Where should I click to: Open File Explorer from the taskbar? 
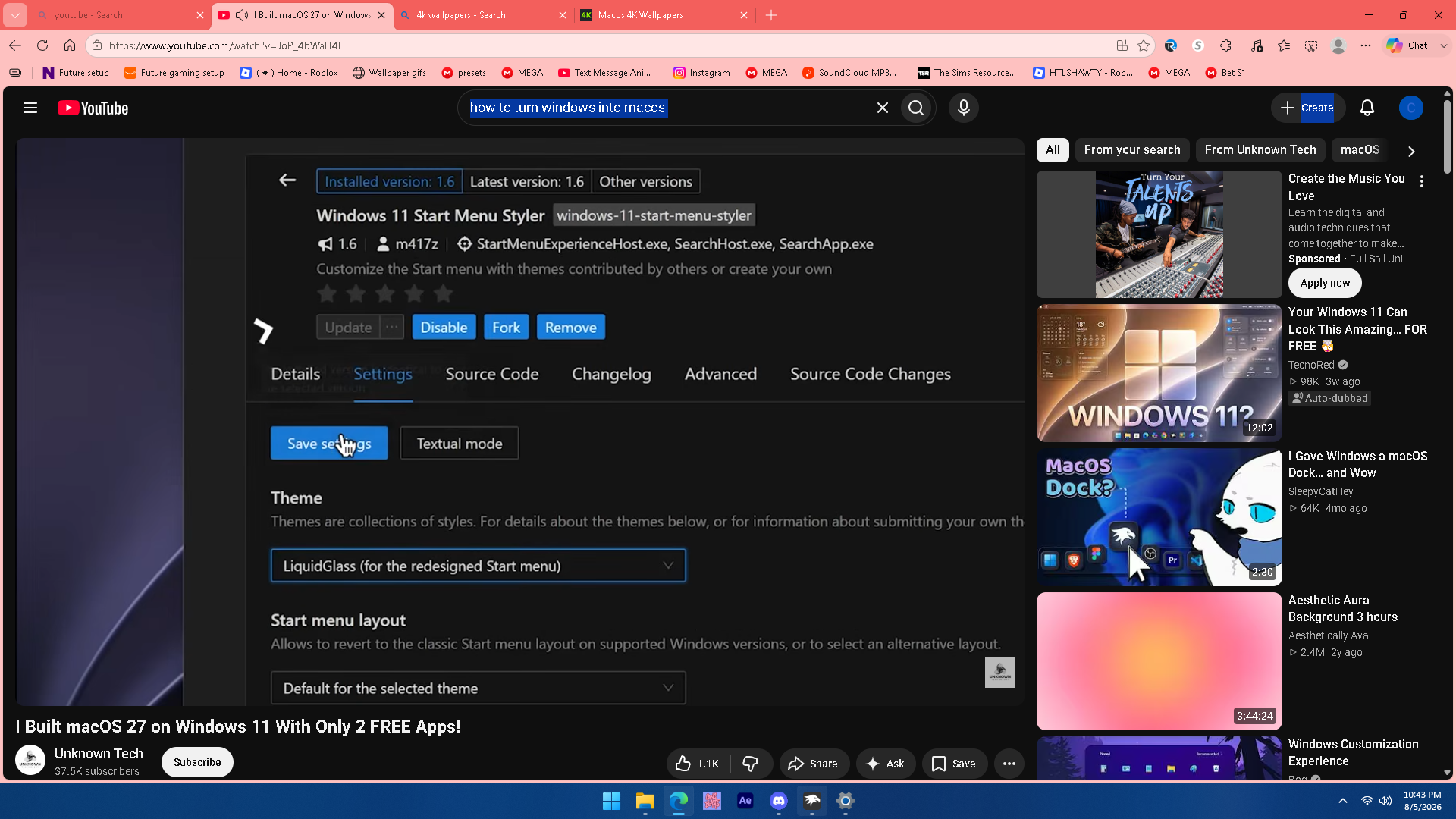[645, 801]
